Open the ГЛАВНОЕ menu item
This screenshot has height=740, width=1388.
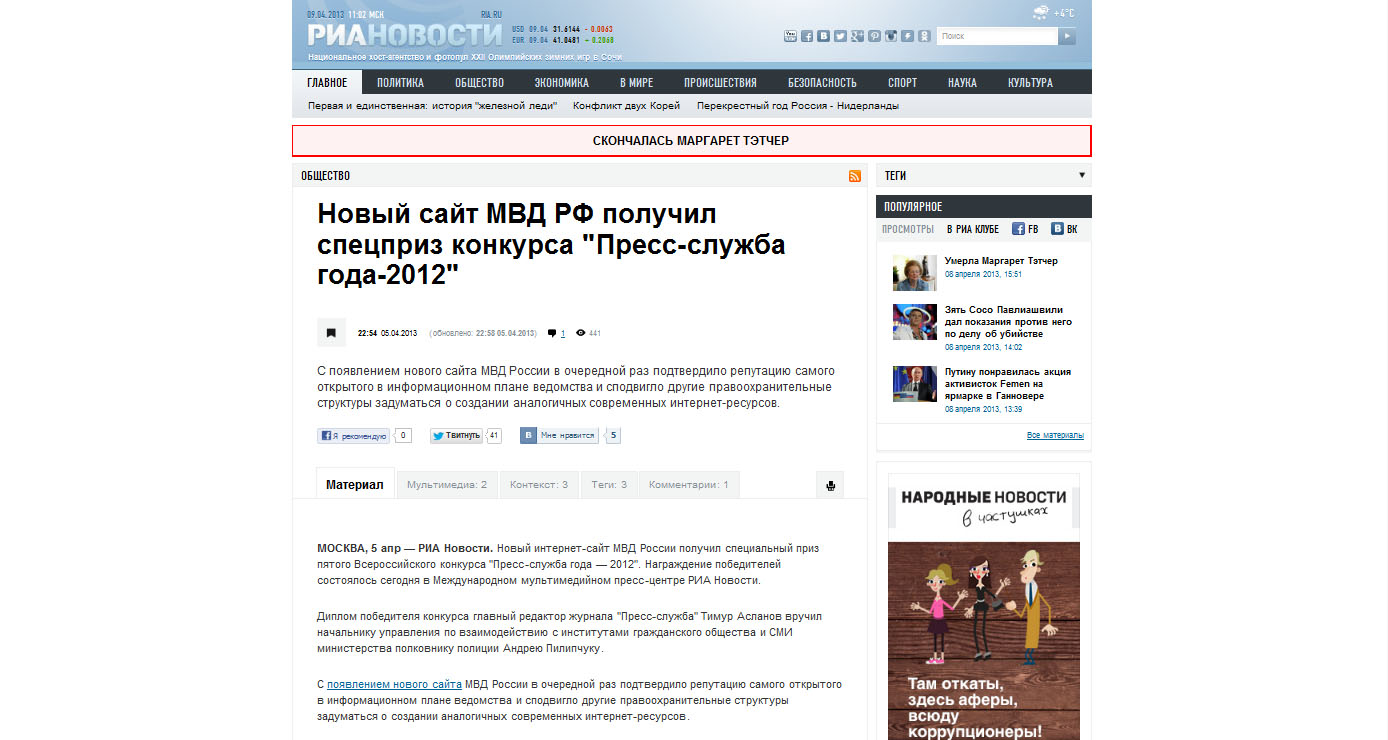coord(327,83)
